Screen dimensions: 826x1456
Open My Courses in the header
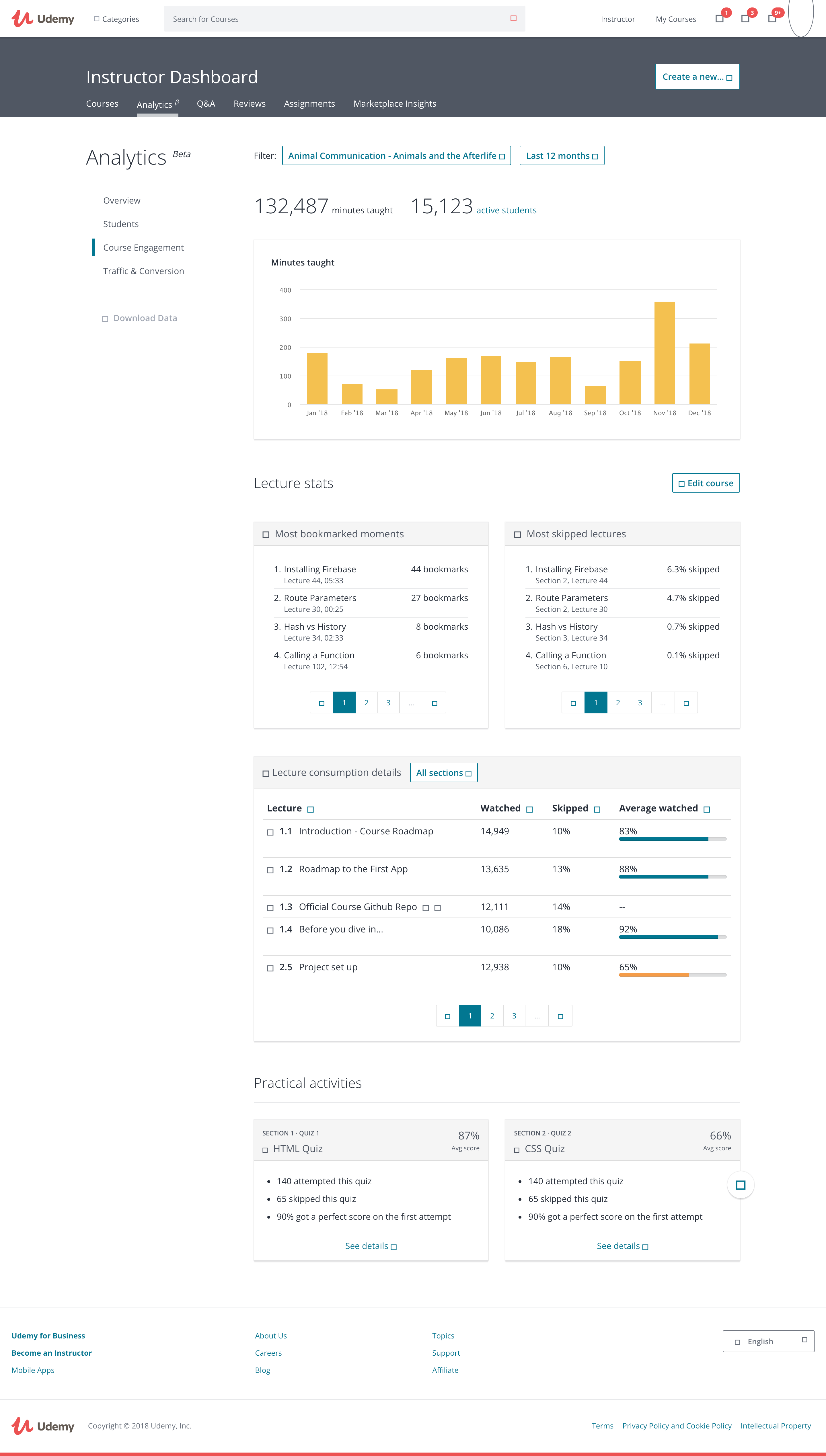coord(676,19)
